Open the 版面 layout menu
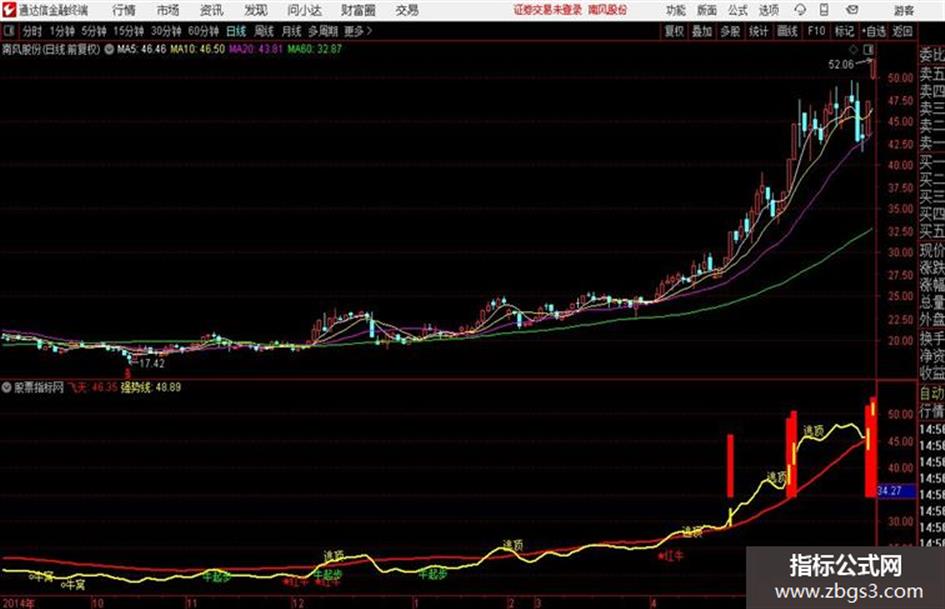This screenshot has width=945, height=609. coord(707,10)
